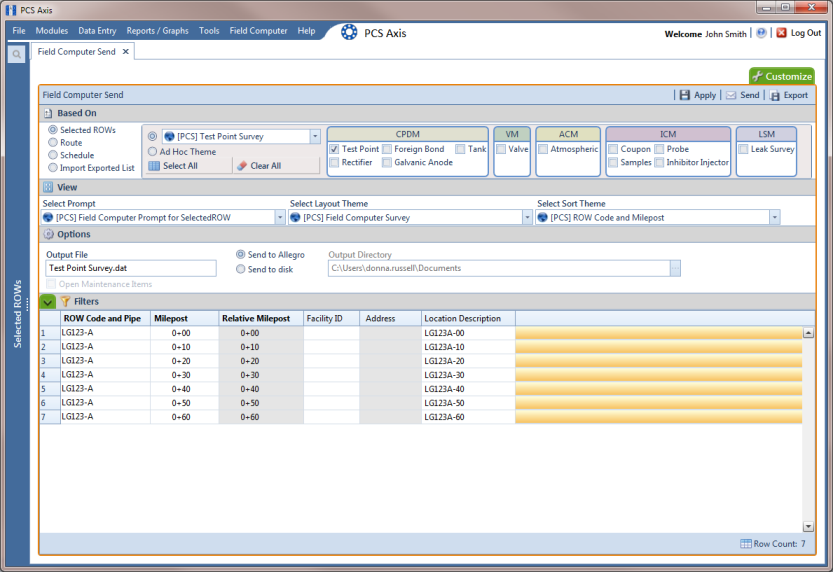
Task: Check the Valve checkbox
Action: pos(501,149)
